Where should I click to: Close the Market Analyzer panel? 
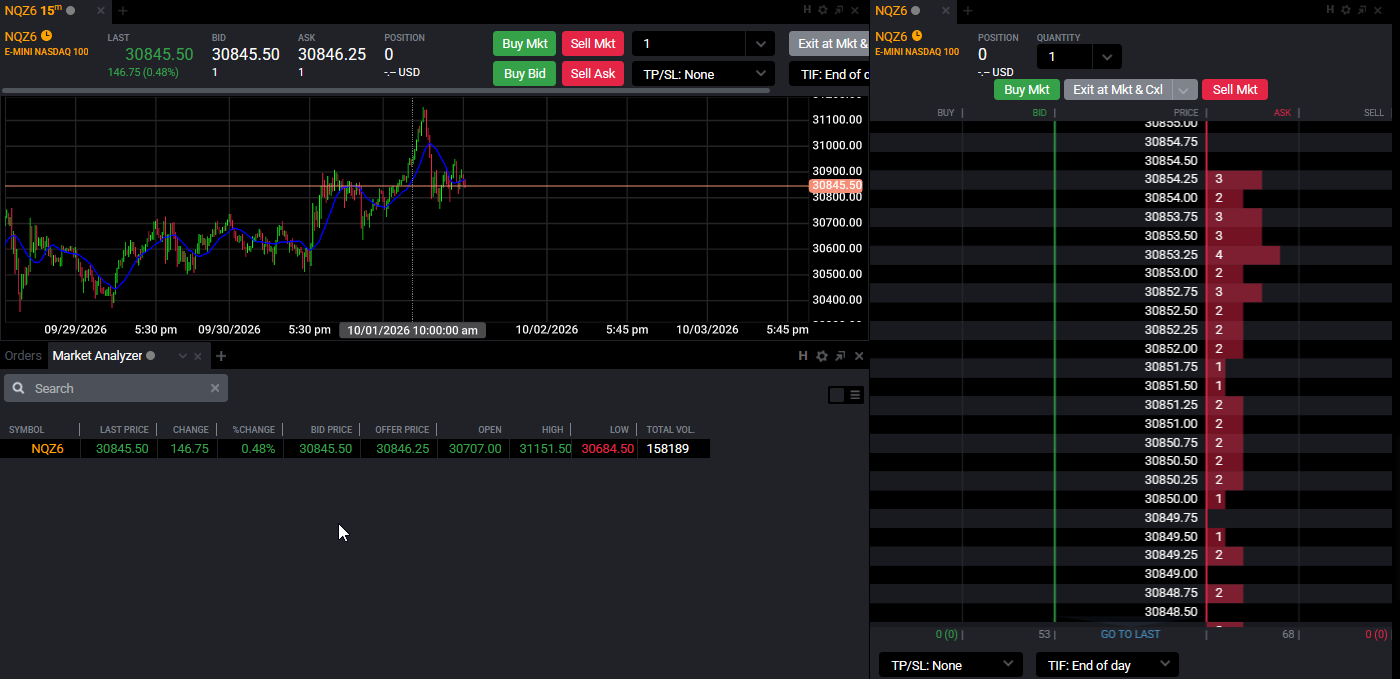859,356
